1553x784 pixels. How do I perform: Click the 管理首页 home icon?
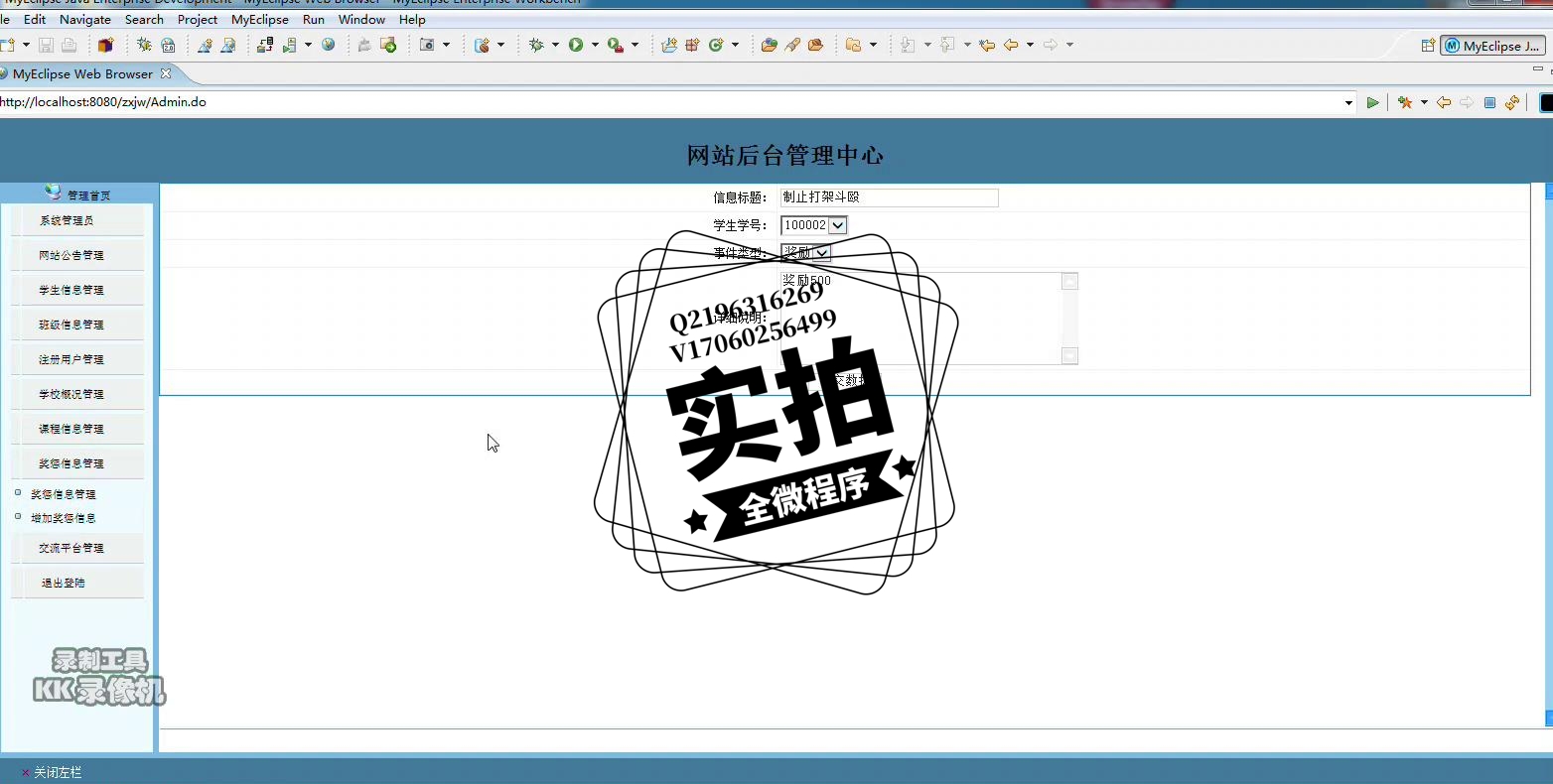[53, 193]
